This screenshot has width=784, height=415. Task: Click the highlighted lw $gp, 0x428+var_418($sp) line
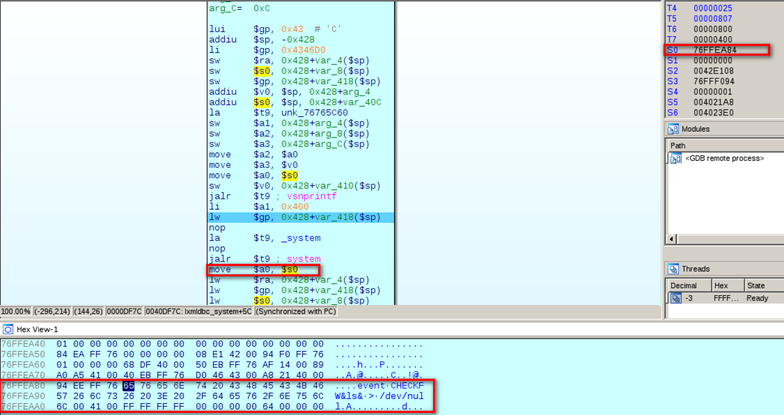tap(301, 218)
